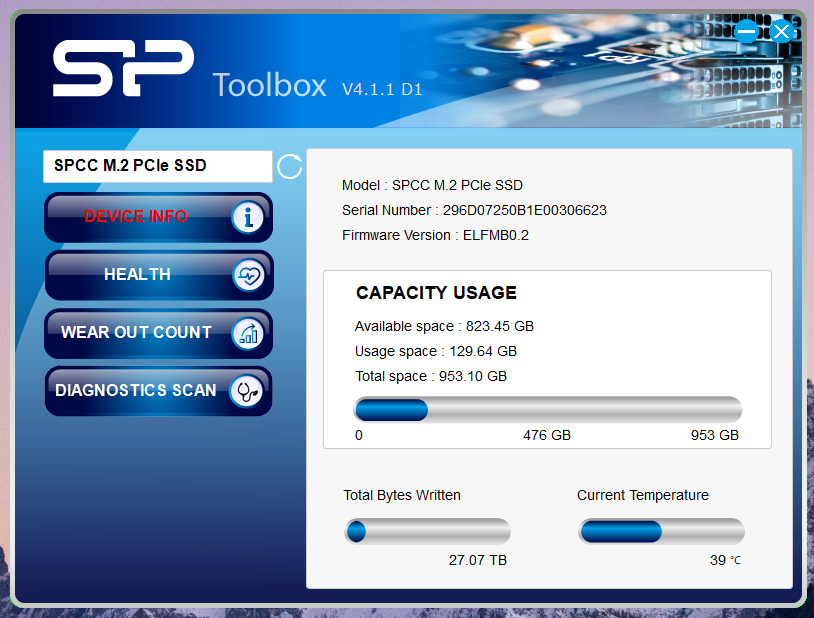Screen dimensions: 814x618
Task: Select the serial number 296D07250B1E00306623 text
Action: coord(524,210)
